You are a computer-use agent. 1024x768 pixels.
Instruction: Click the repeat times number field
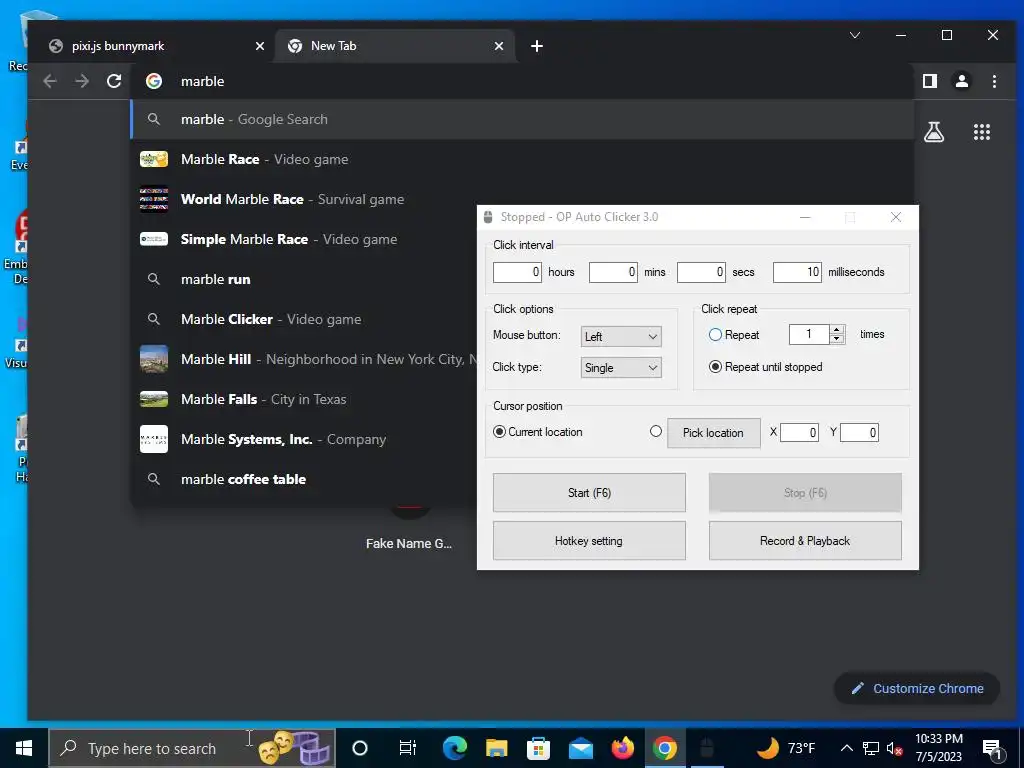tap(809, 334)
